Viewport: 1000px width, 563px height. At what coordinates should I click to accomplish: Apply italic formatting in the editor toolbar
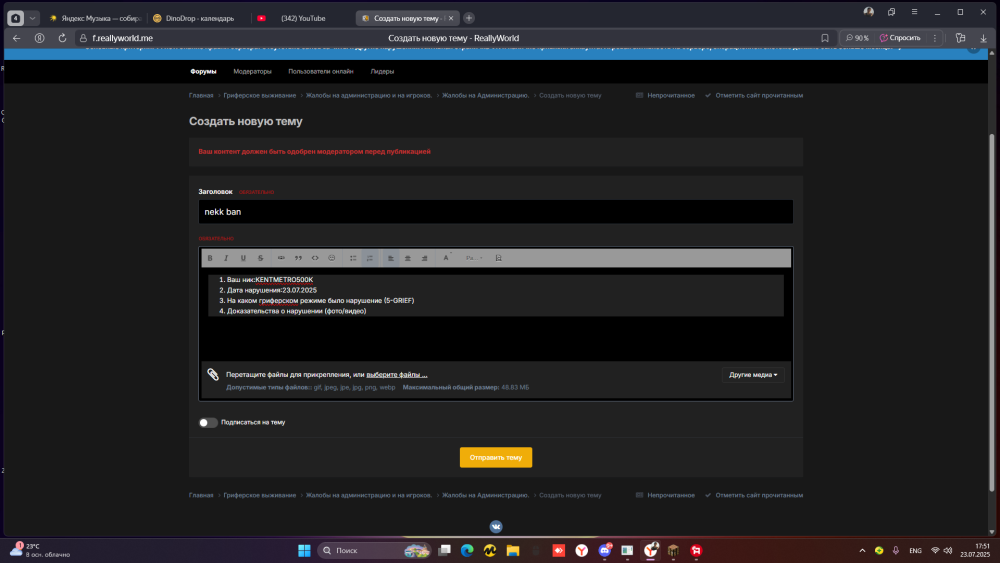coord(226,258)
